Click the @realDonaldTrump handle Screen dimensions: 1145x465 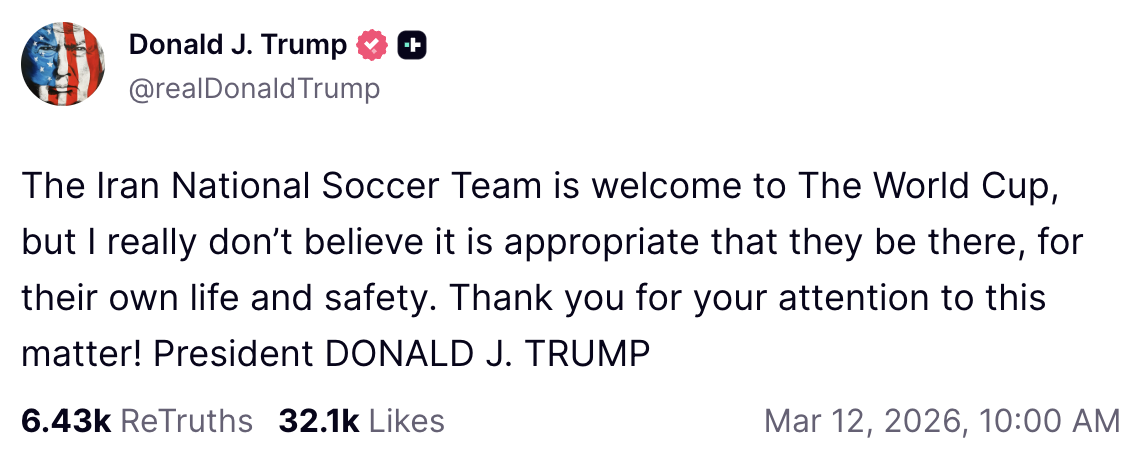click(x=254, y=89)
